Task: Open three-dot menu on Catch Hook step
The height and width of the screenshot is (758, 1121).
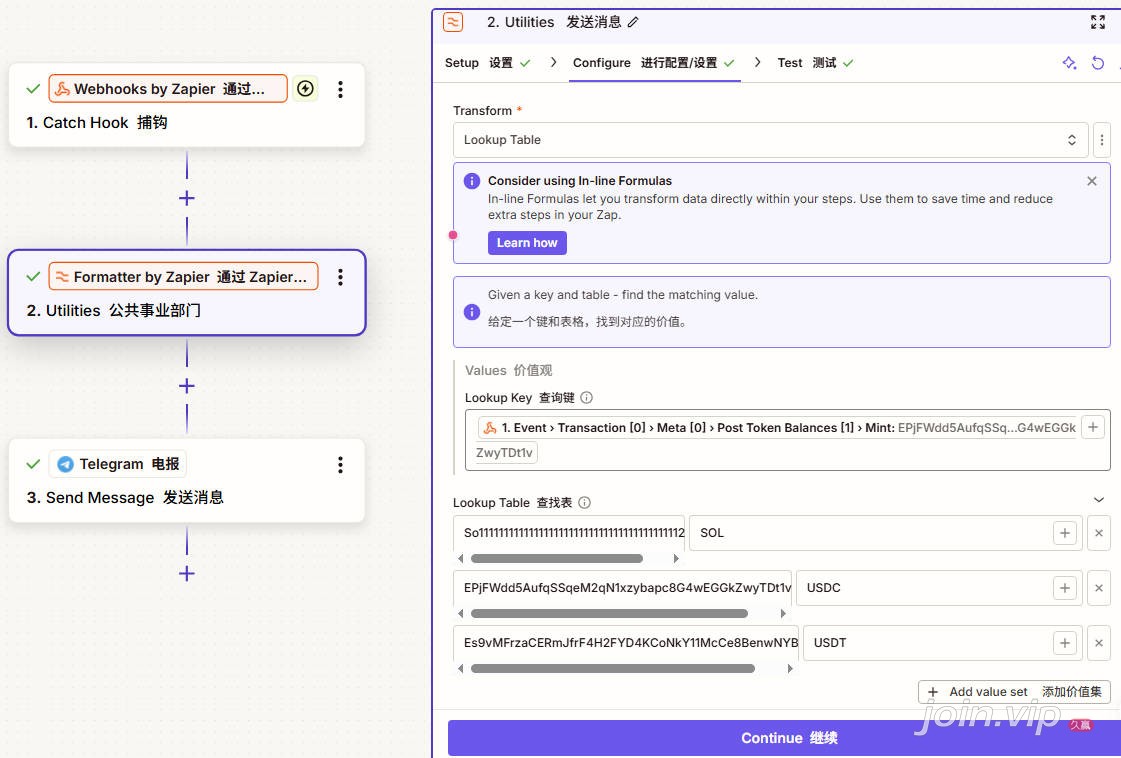Action: [340, 89]
